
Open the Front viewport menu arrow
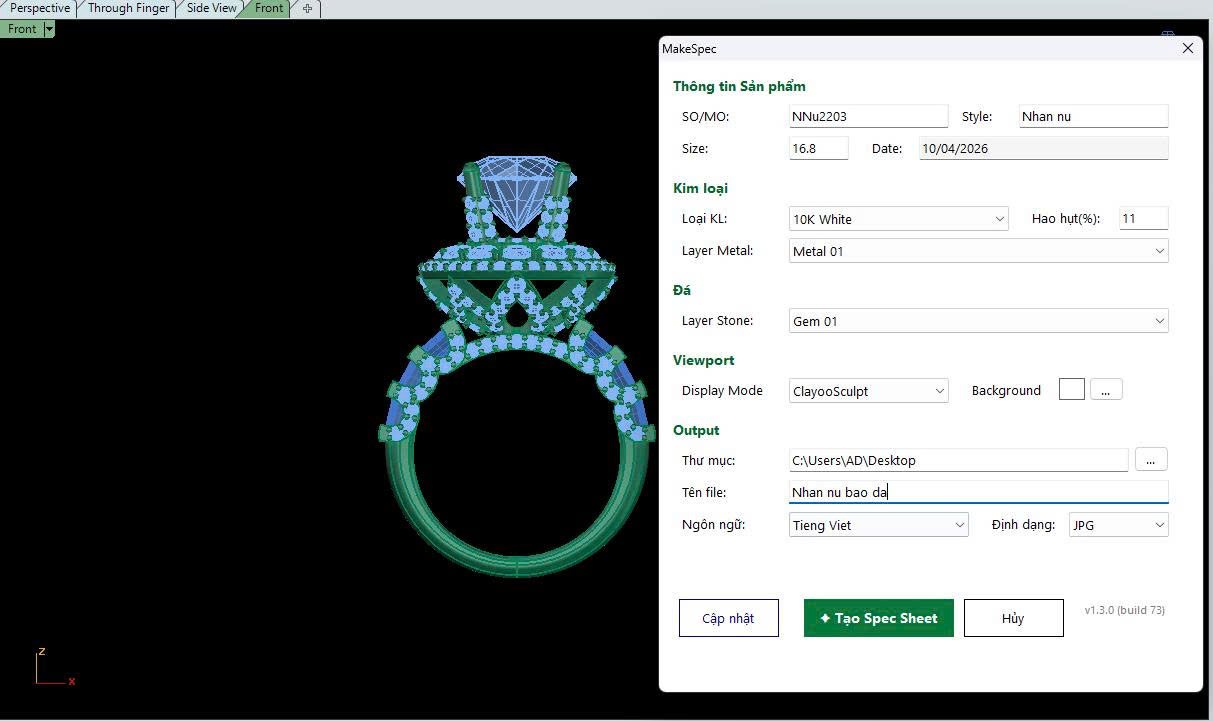point(49,29)
